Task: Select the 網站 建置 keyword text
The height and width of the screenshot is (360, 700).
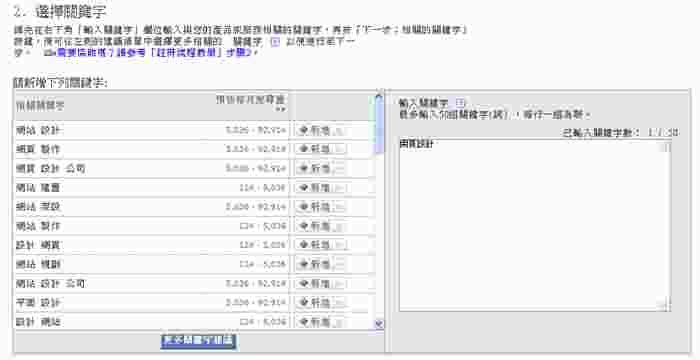Action: point(38,188)
